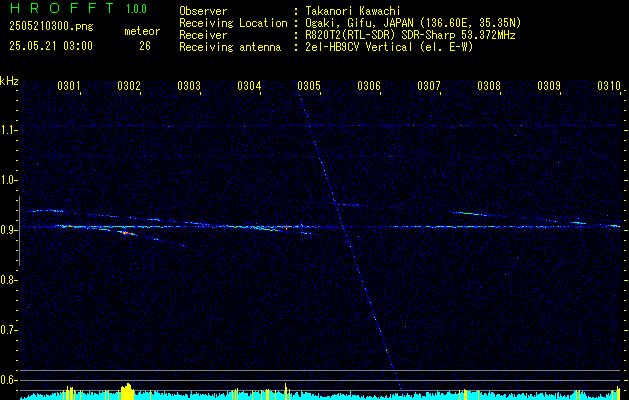Viewport: 629px width, 400px height.
Task: Click the kHz axis unit label
Action: pos(9,81)
